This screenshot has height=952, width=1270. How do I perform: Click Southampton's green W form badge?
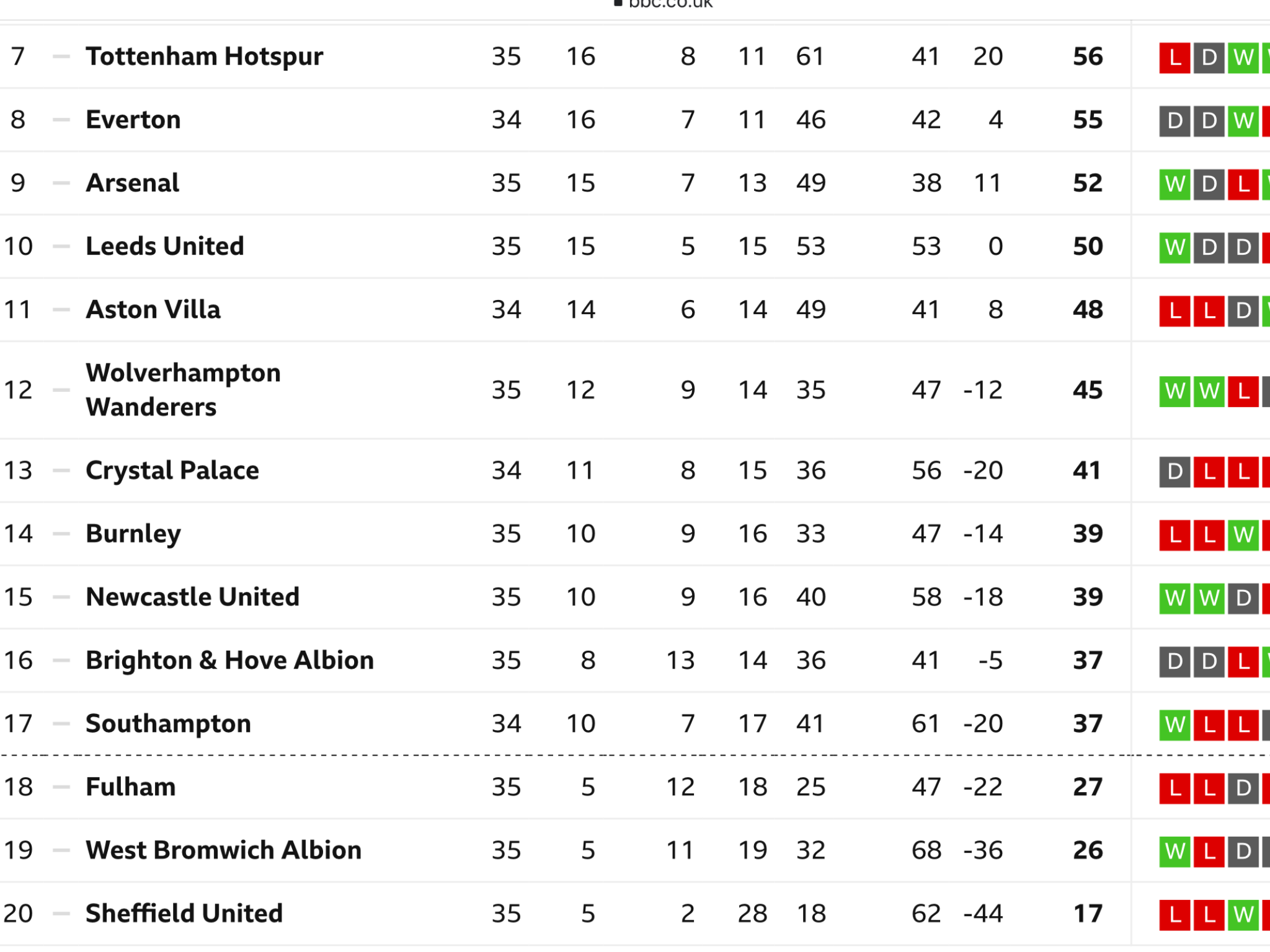pyautogui.click(x=1175, y=725)
